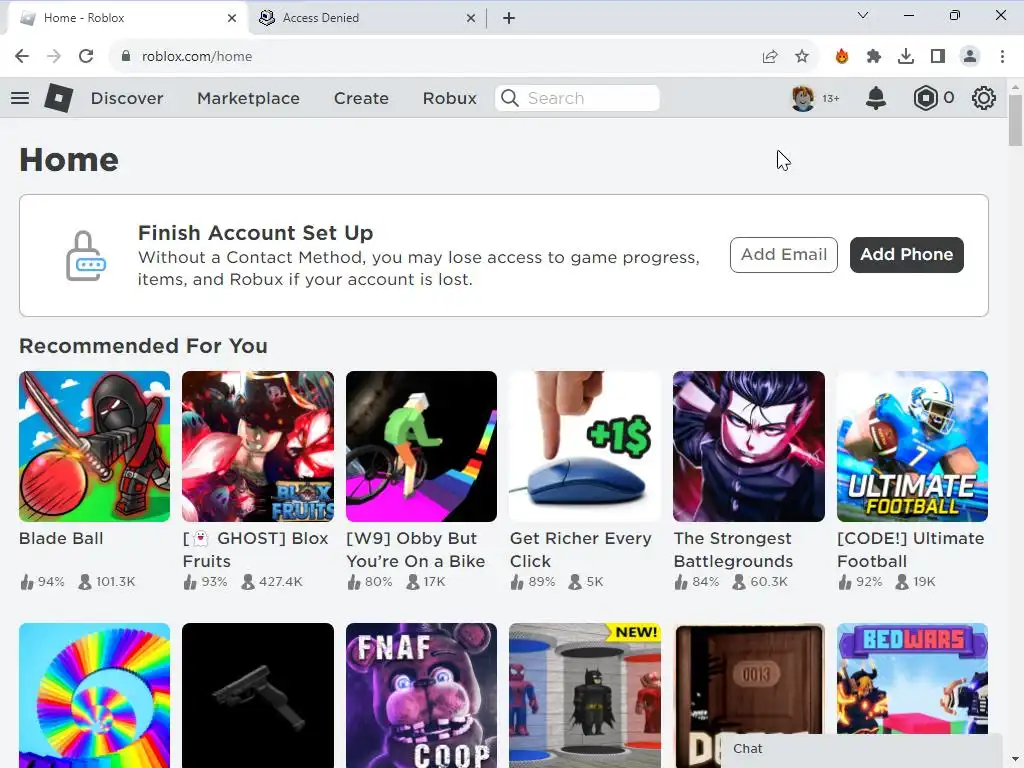1024x768 pixels.
Task: Click the page vertical scrollbar
Action: 1015,120
